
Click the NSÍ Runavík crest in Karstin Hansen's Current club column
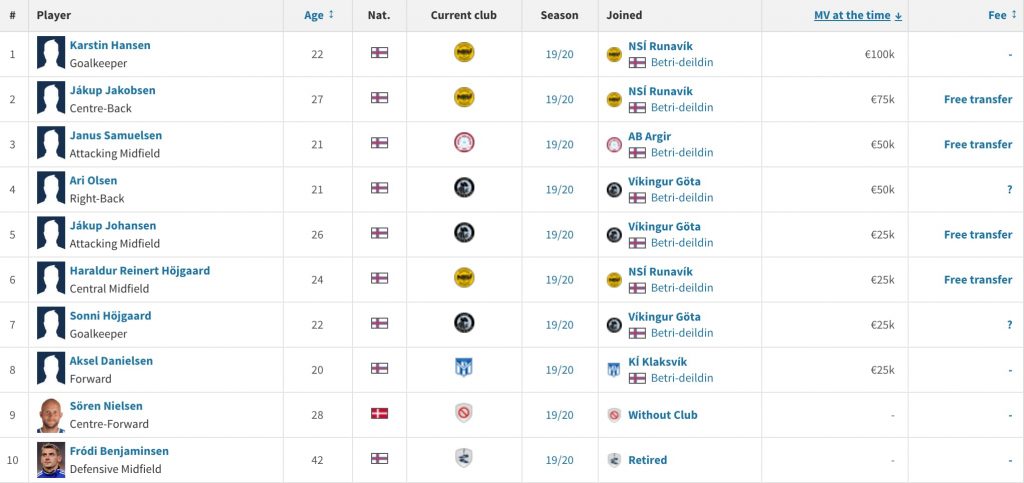coord(464,52)
